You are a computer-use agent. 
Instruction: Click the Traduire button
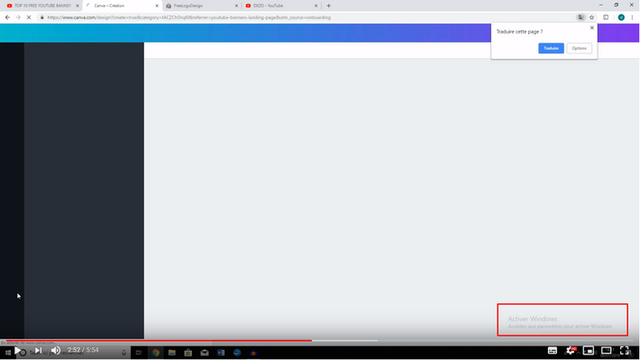click(x=551, y=48)
